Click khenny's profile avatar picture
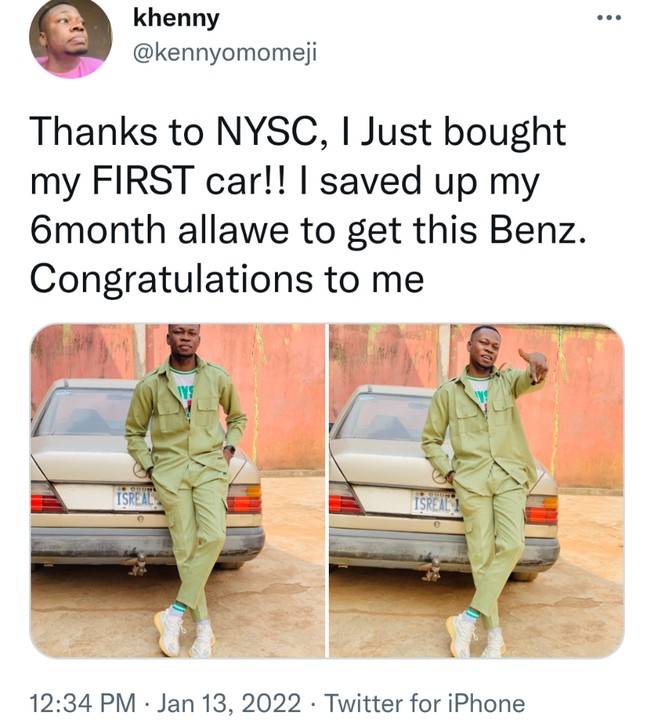This screenshot has width=654, height=720. click(x=71, y=38)
